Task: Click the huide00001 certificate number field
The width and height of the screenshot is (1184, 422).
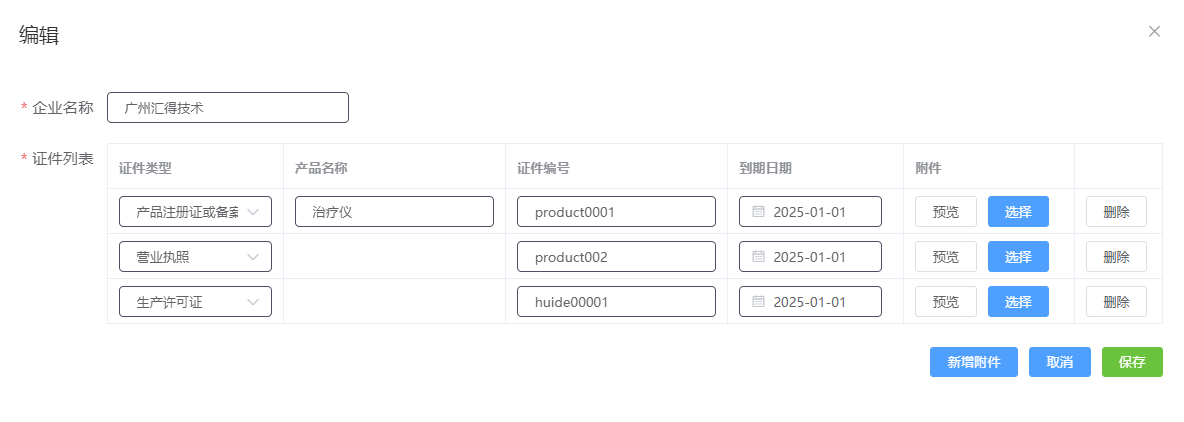Action: pyautogui.click(x=616, y=302)
